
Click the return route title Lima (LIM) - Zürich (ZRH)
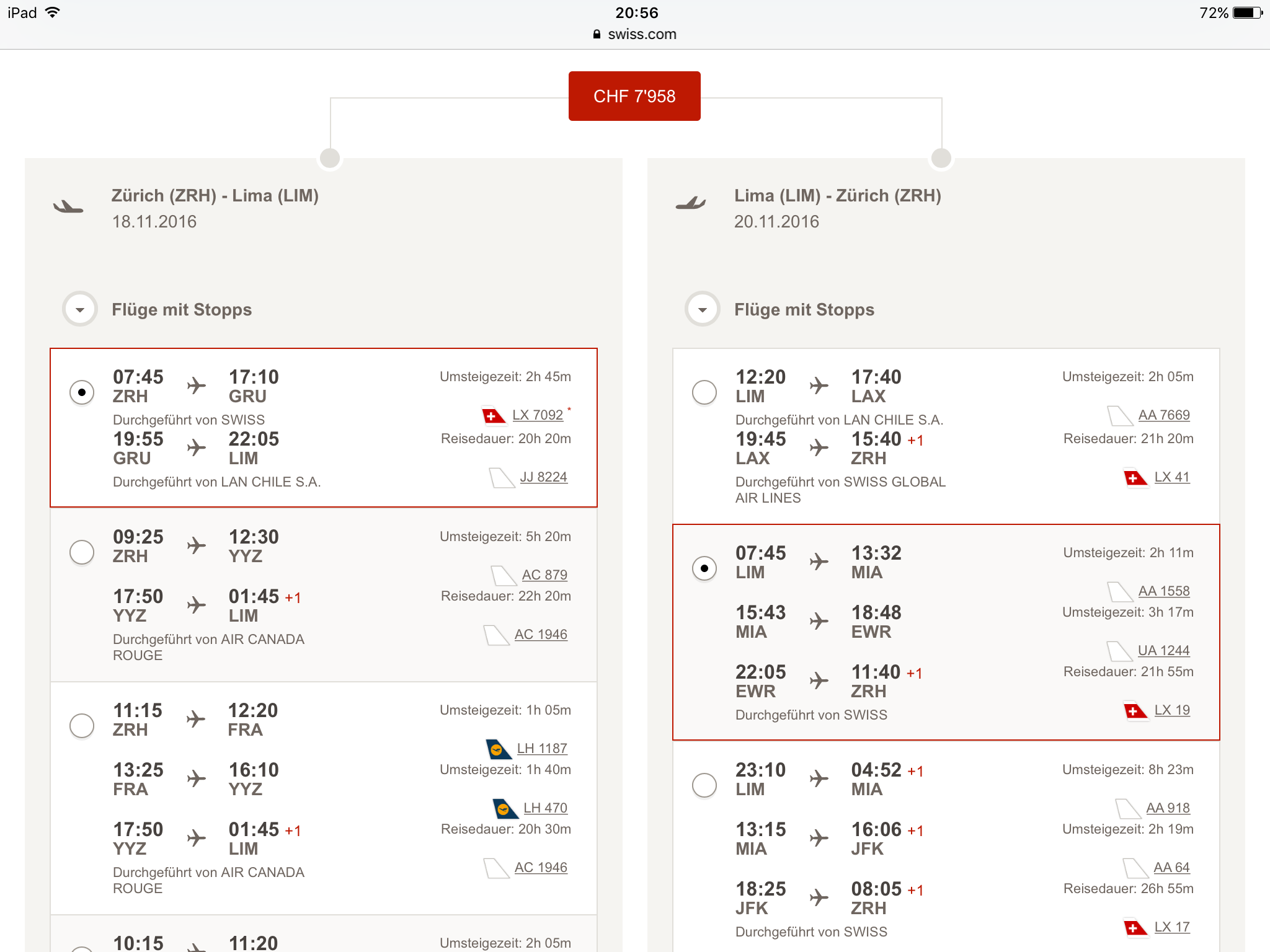pyautogui.click(x=838, y=196)
